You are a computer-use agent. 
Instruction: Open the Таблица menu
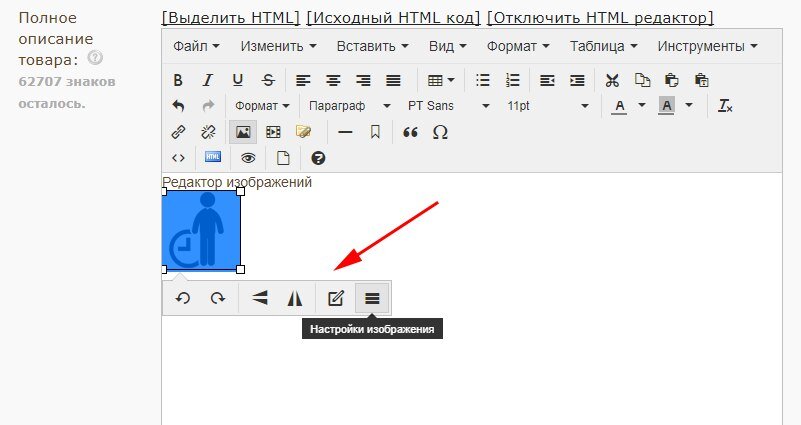[603, 46]
